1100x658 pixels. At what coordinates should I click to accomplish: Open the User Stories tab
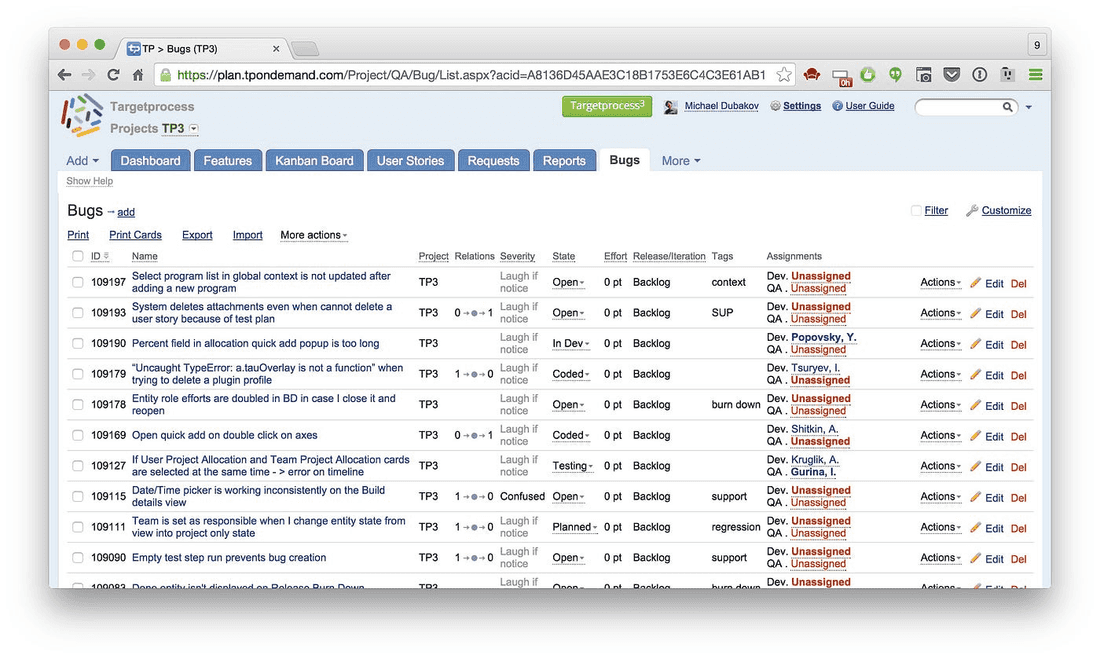[x=410, y=161]
